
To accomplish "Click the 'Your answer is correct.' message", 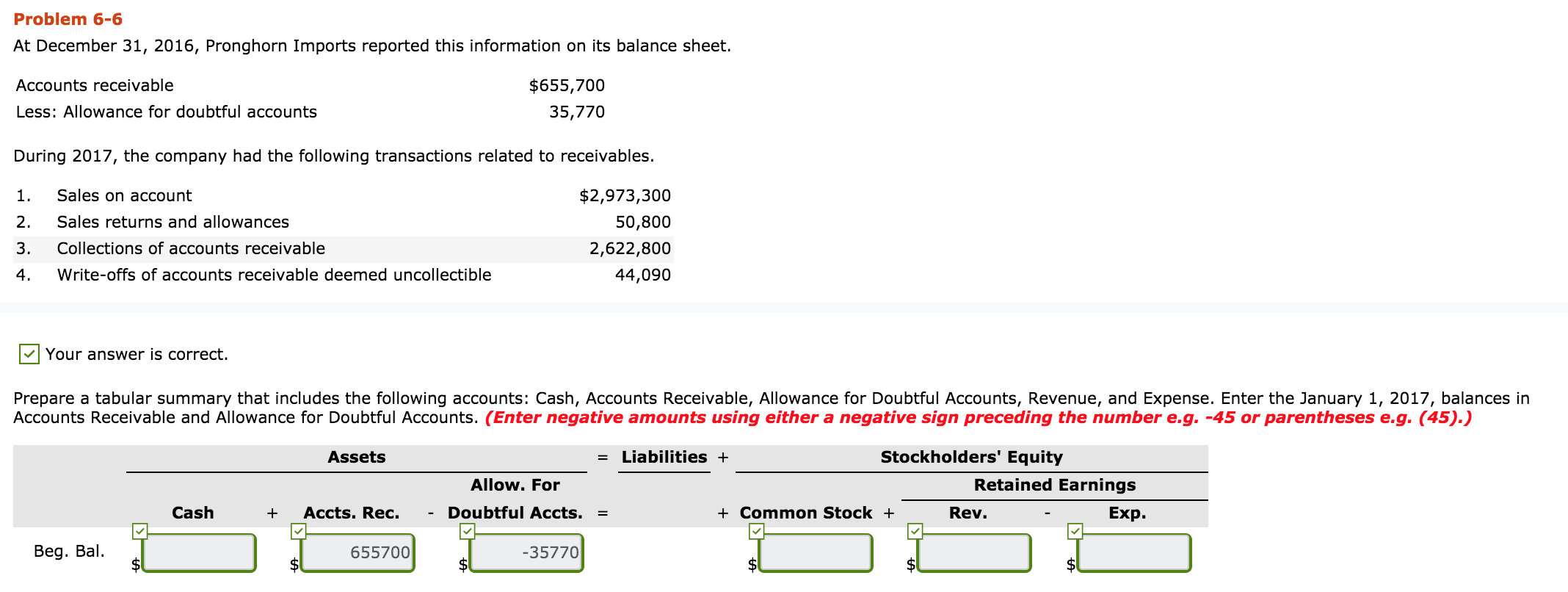I will tap(137, 354).
